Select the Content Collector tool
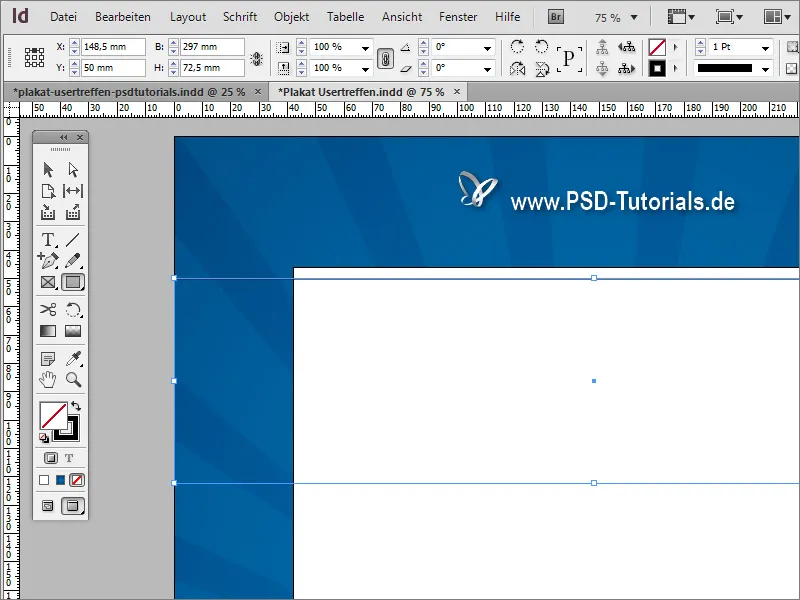The height and width of the screenshot is (600, 800). [48, 212]
